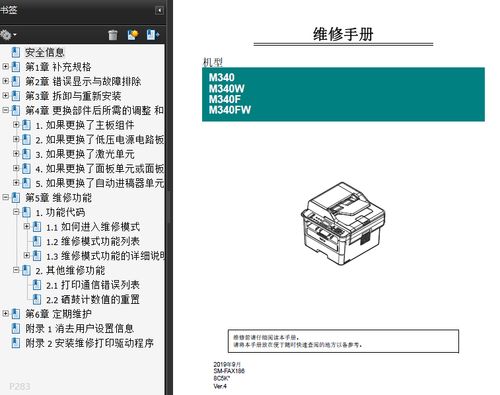Collapse the bookmarks panel with the arrow button
Image resolution: width=500 pixels, height=395 pixels.
160,11
